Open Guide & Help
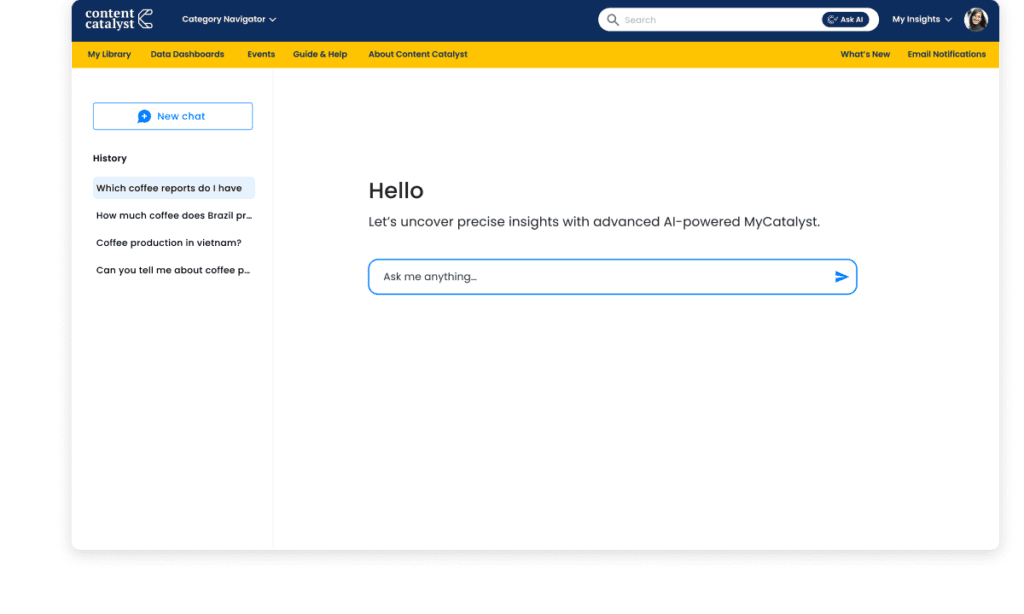The height and width of the screenshot is (614, 1024). coord(320,54)
